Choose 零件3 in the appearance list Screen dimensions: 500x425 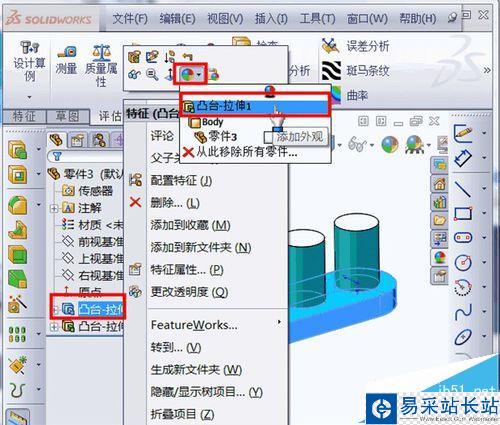point(216,136)
